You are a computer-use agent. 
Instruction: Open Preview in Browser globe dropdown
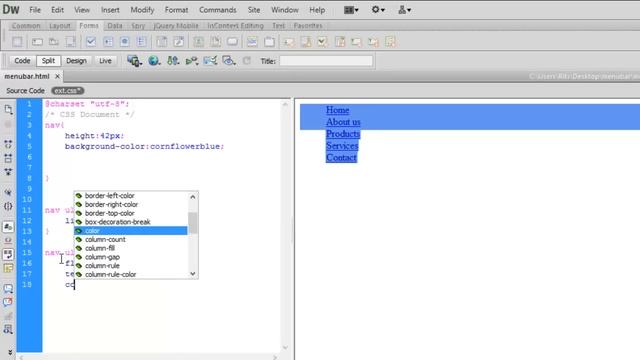pyautogui.click(x=154, y=61)
